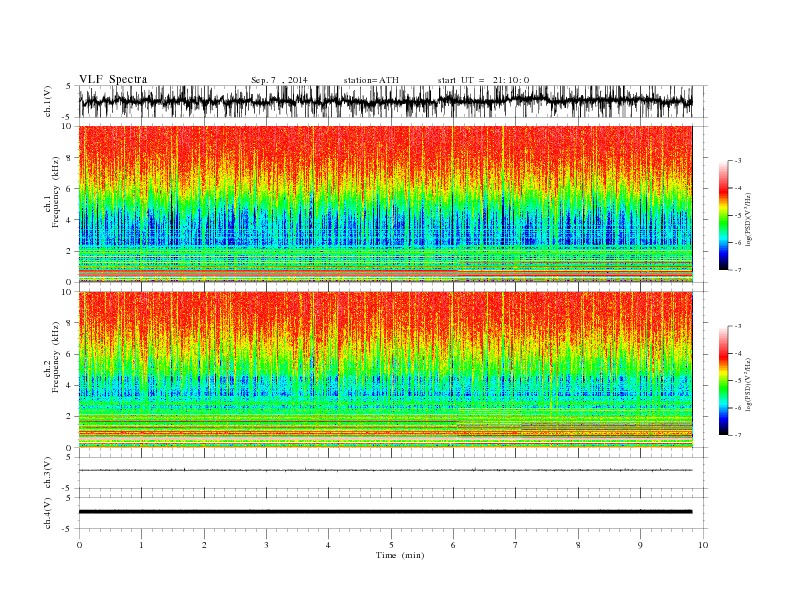The image size is (792, 612).
Task: Click the thick ch.4 voltage trace
Action: coord(385,512)
